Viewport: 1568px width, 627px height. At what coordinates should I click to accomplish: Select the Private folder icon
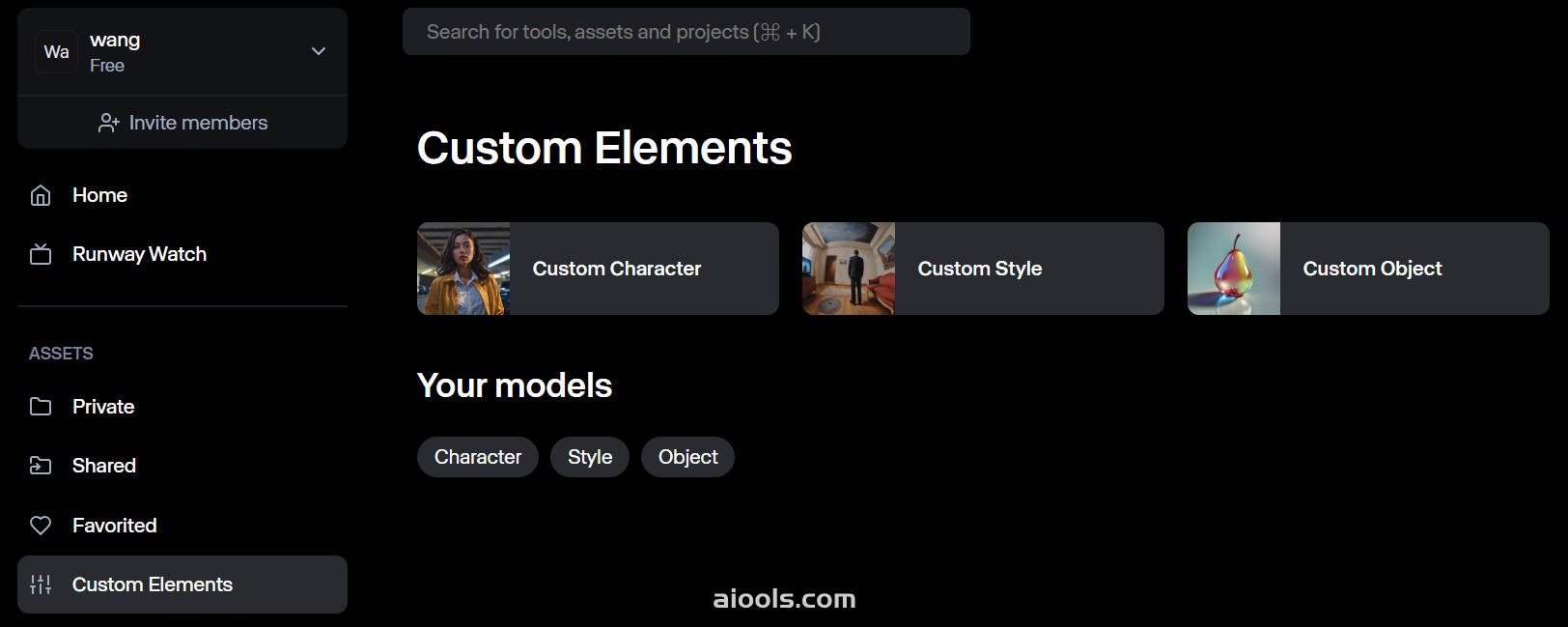(x=41, y=407)
